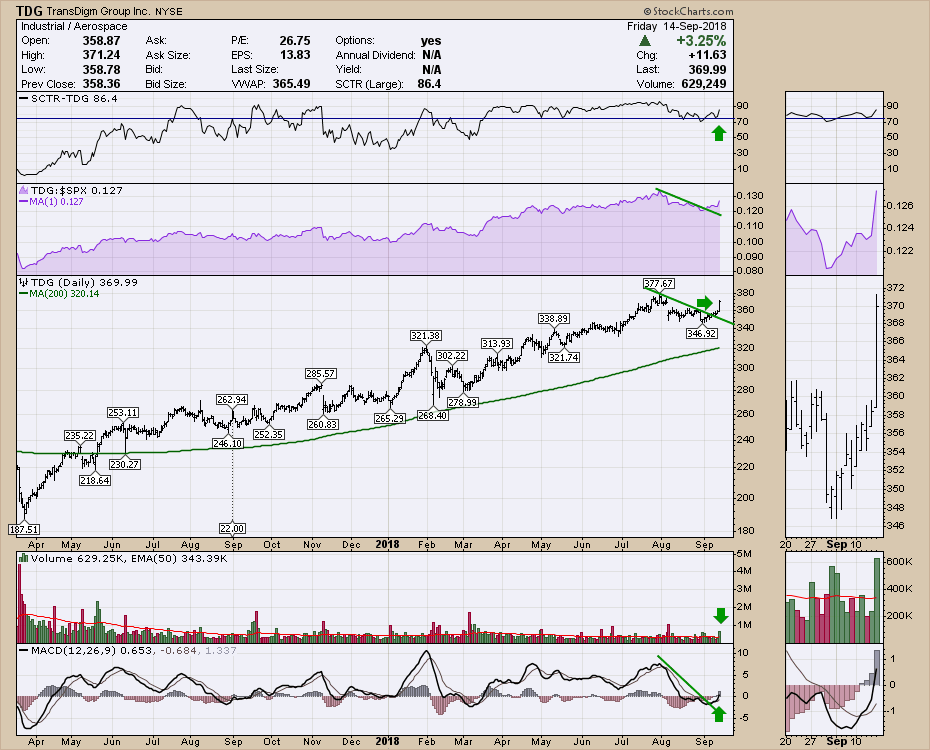Screen dimensions: 930x750
Task: Click the SCTR-TDG 86.4 panel legend
Action: click(68, 98)
